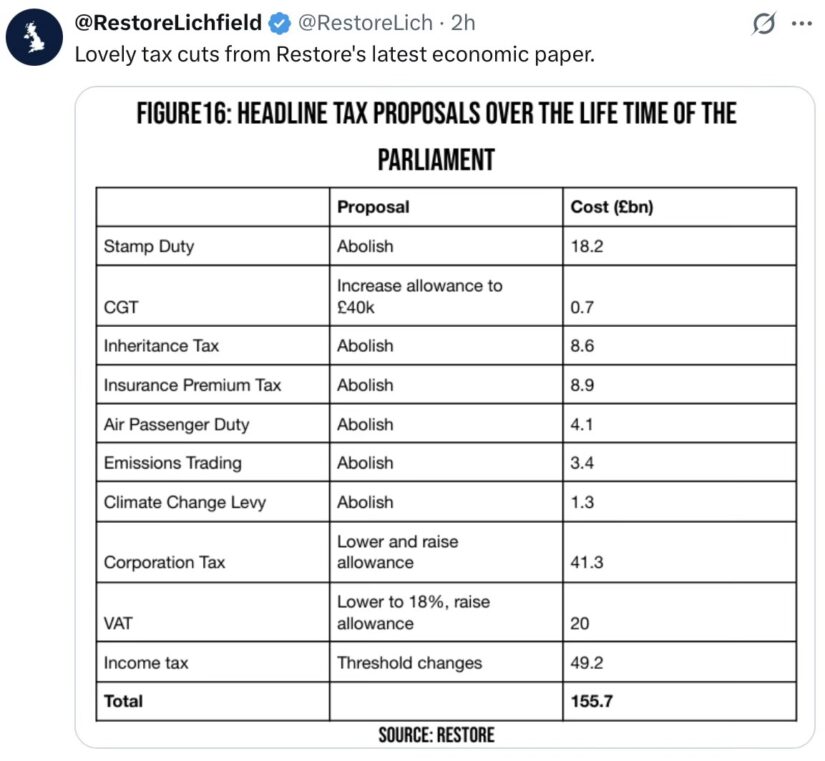This screenshot has width=825, height=761.
Task: Select the VAT Lower to 18% cell
Action: [414, 613]
